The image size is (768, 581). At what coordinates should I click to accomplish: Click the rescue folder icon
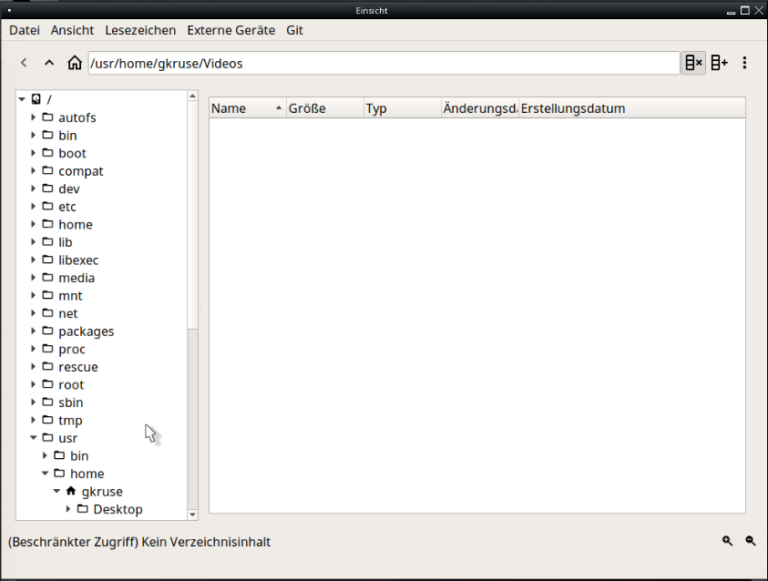48,366
